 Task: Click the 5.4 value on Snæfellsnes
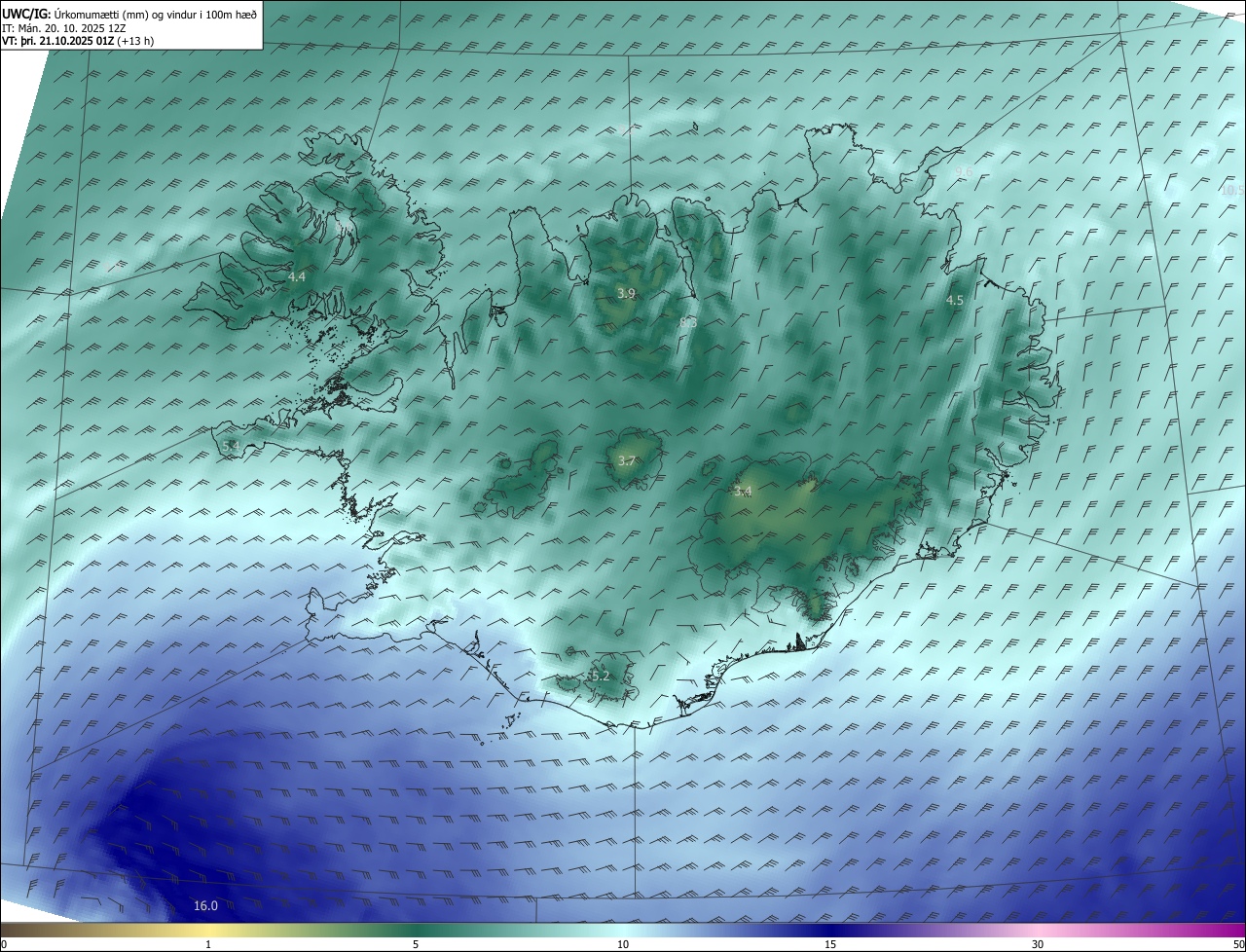[231, 446]
